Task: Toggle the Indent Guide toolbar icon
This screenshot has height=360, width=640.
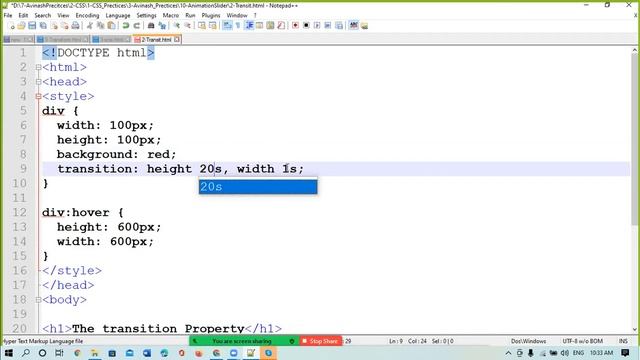Action: click(249, 26)
